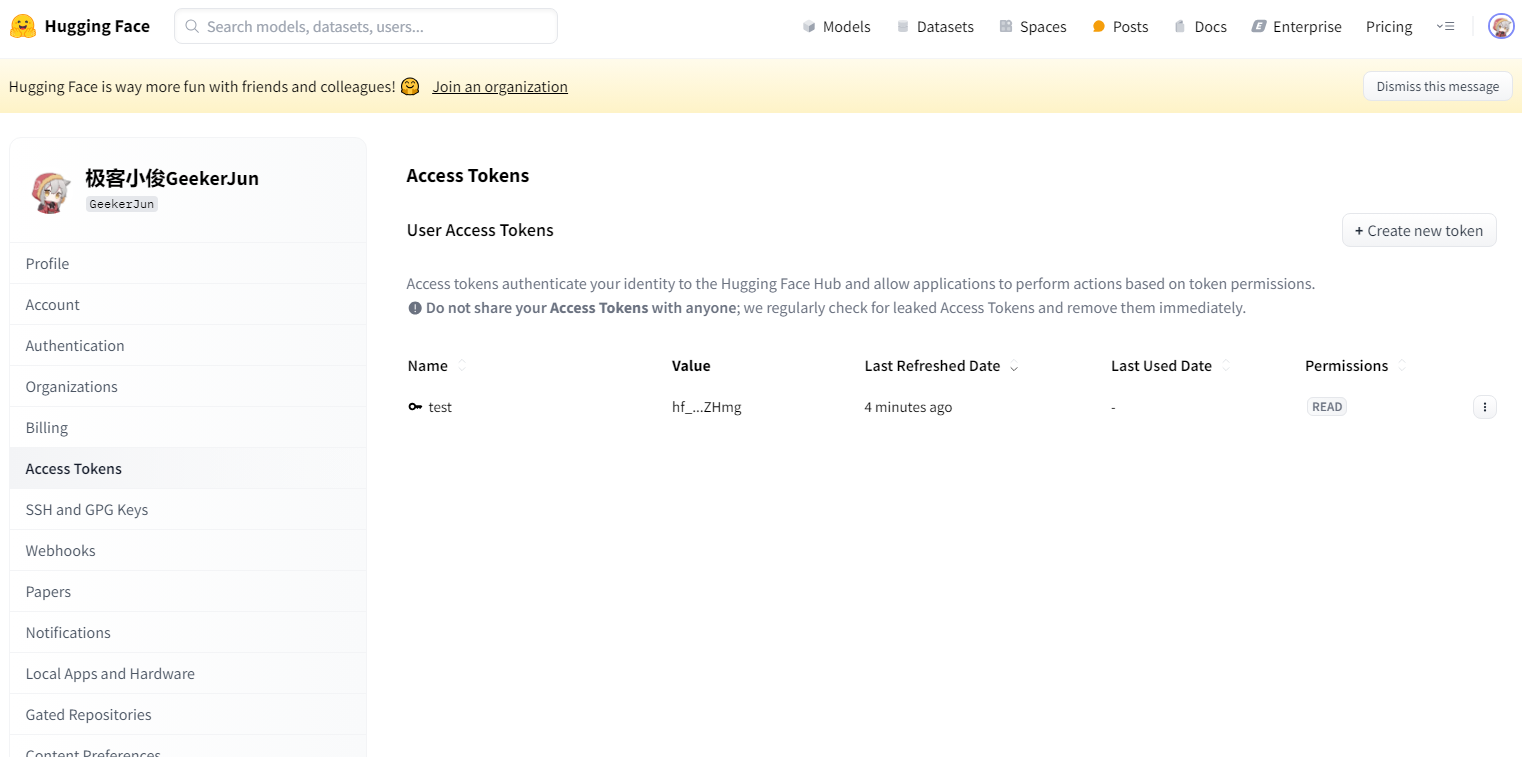Select Access Tokens in sidebar
The image size is (1522, 757).
188,469
